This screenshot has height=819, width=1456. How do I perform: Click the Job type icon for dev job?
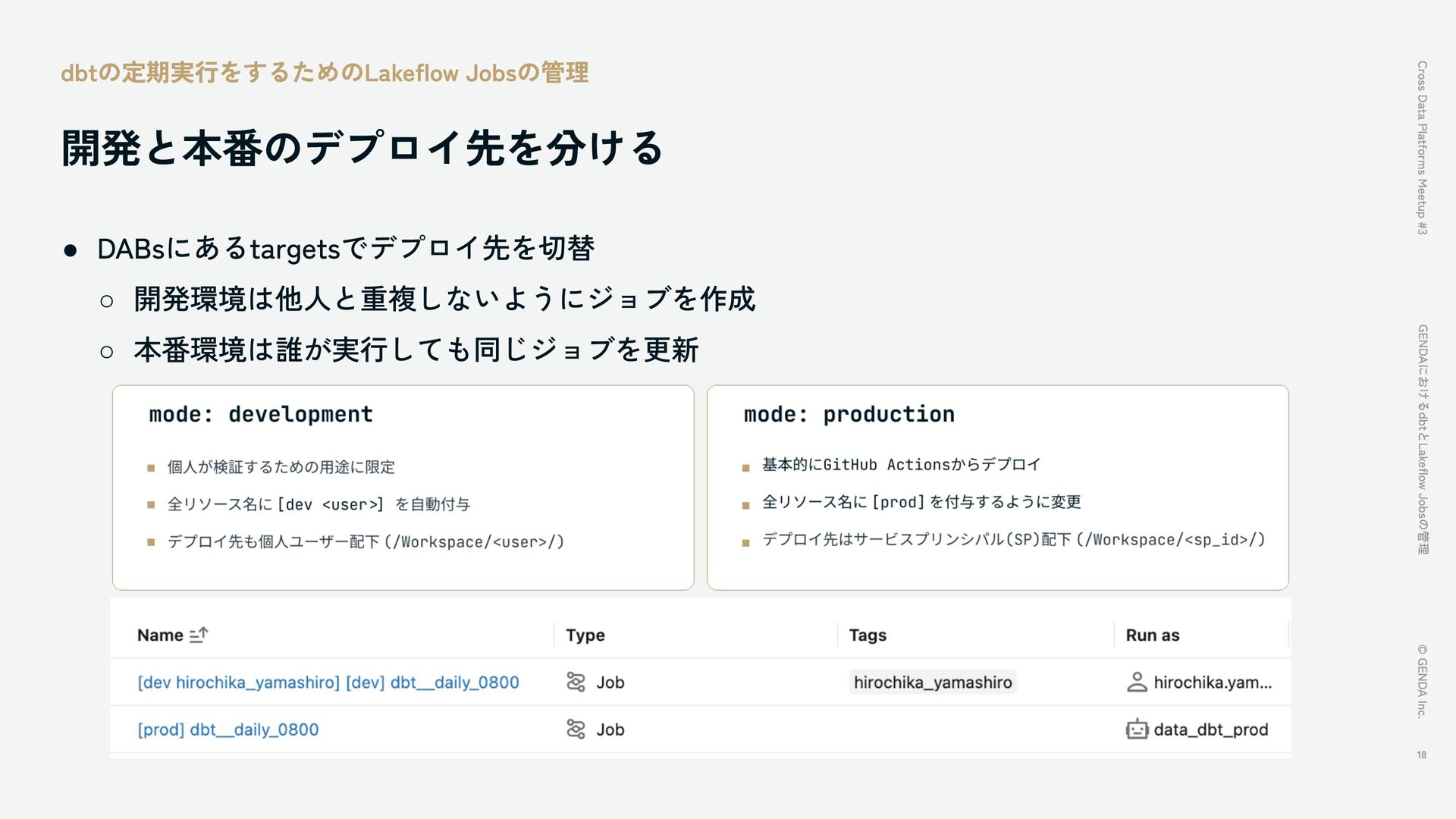576,682
